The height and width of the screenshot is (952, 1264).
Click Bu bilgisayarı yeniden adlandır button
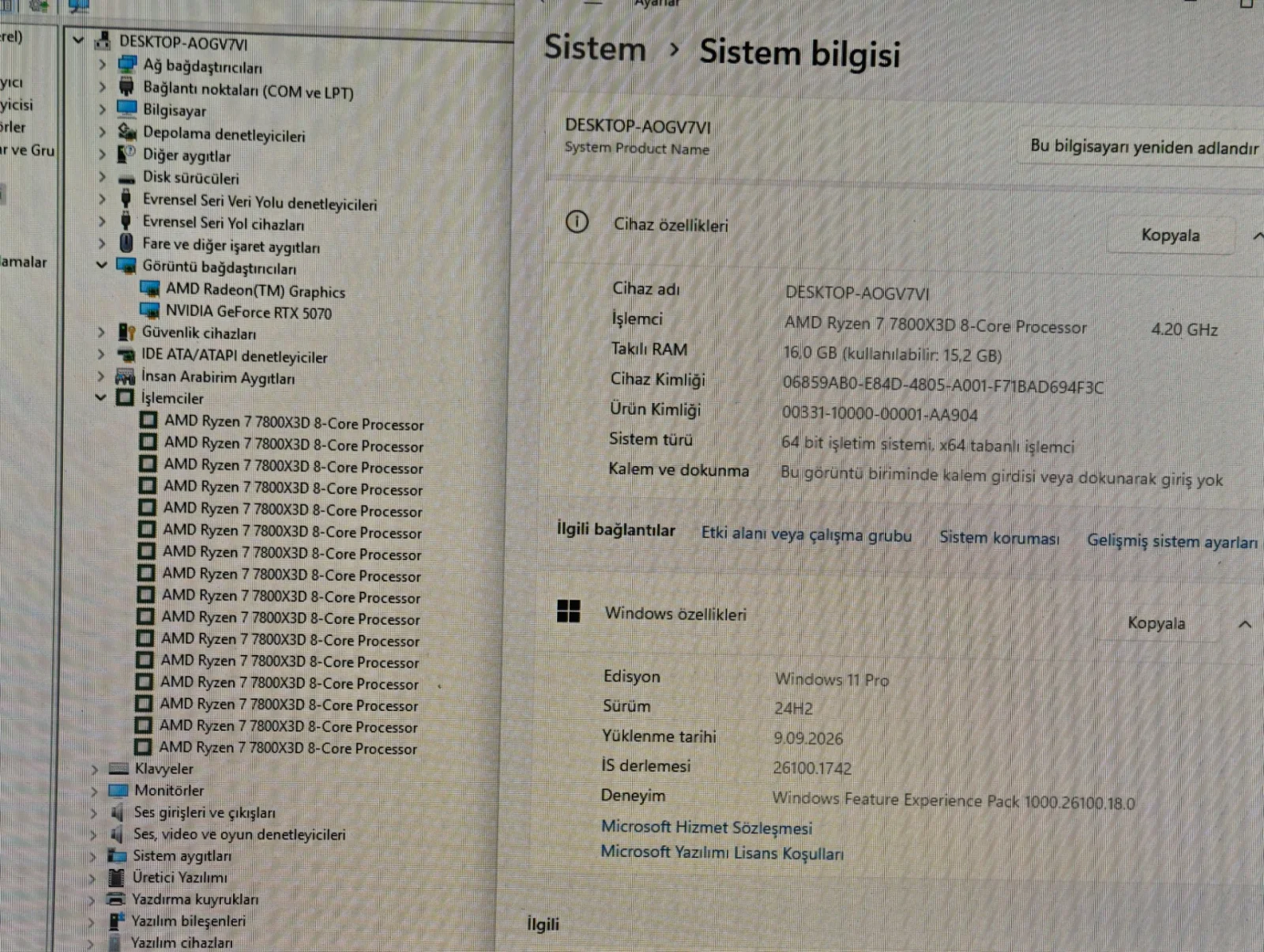point(1143,146)
